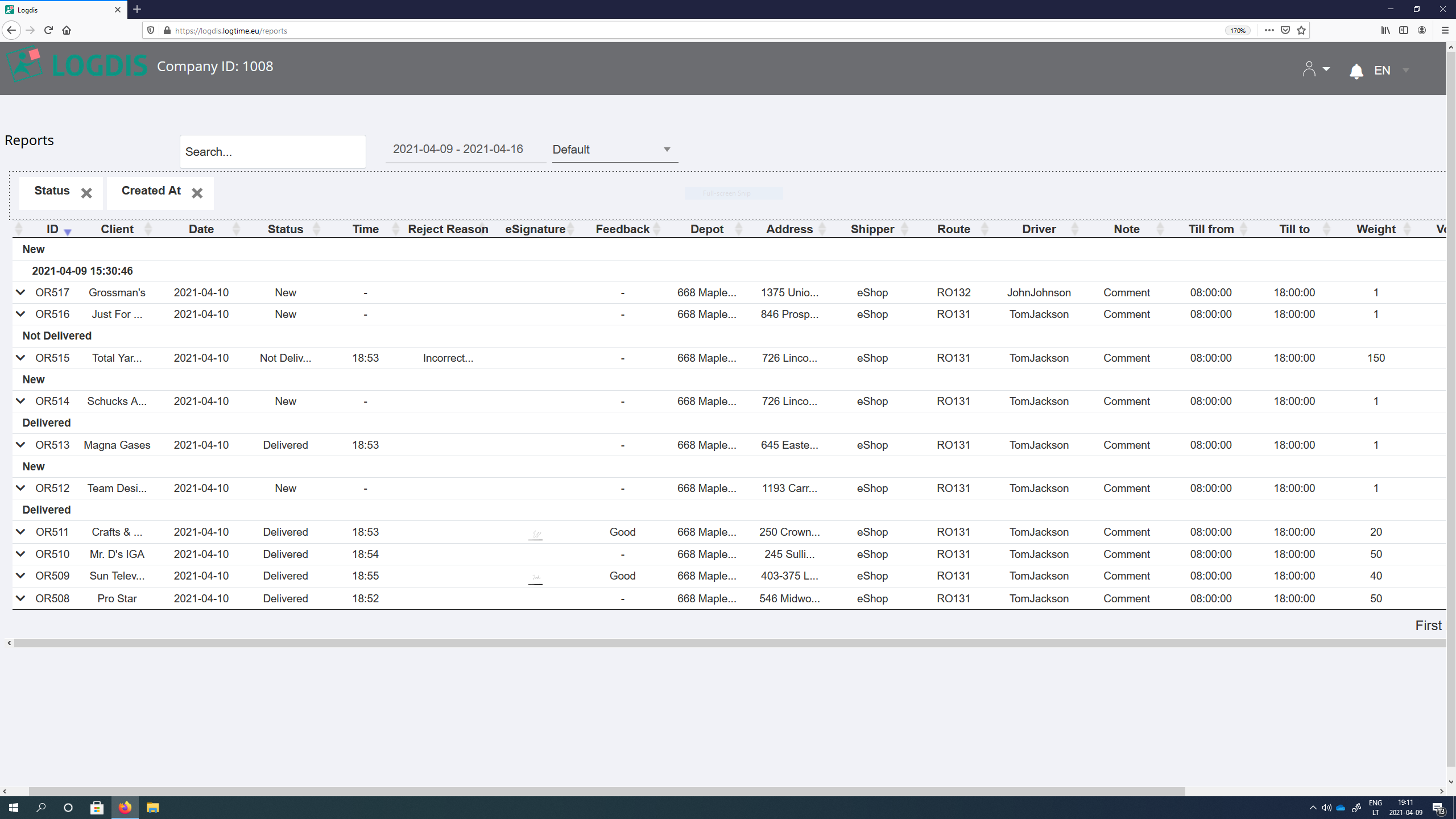Click the 170% zoom indicator

click(1237, 30)
